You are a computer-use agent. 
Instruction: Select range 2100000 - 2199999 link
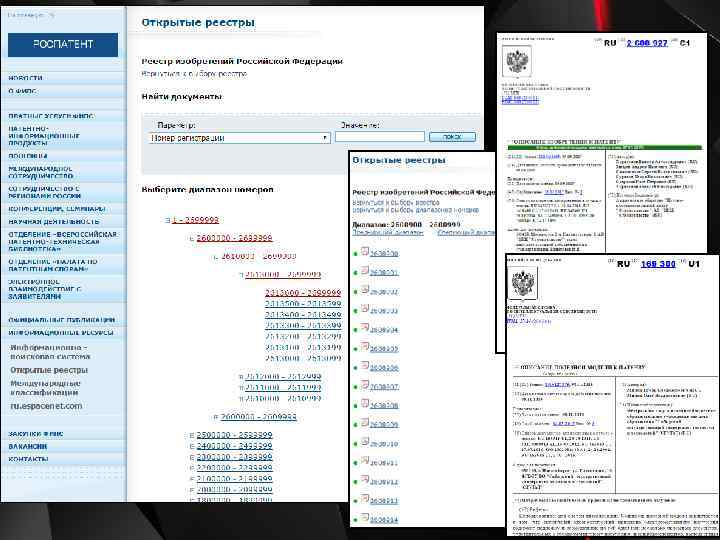click(235, 479)
